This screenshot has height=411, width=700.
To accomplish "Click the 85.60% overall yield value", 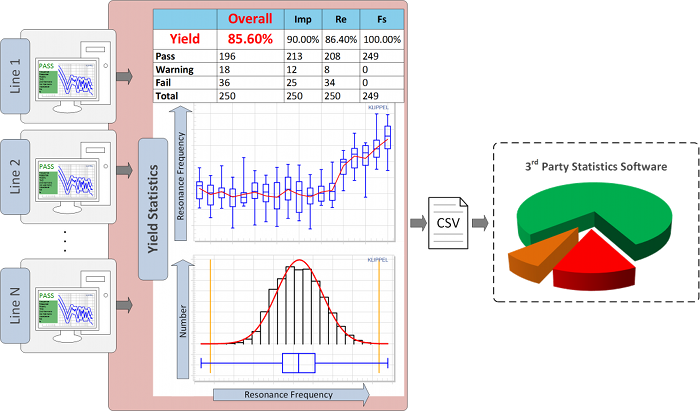I will pyautogui.click(x=252, y=40).
